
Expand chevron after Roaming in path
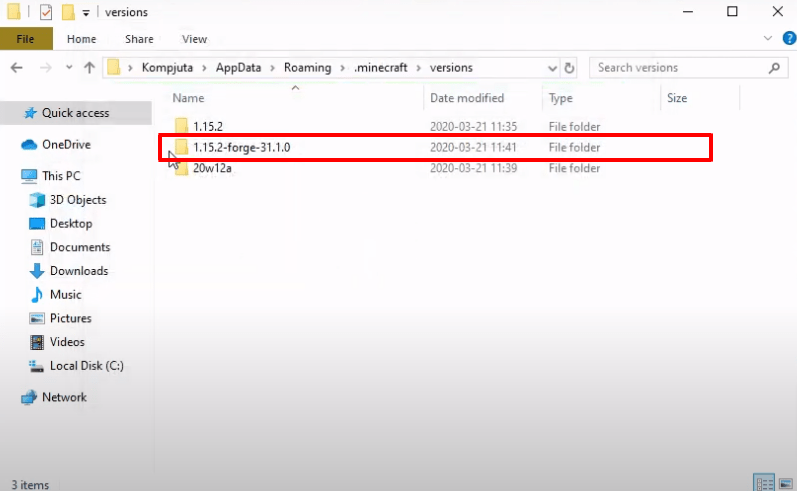343,68
